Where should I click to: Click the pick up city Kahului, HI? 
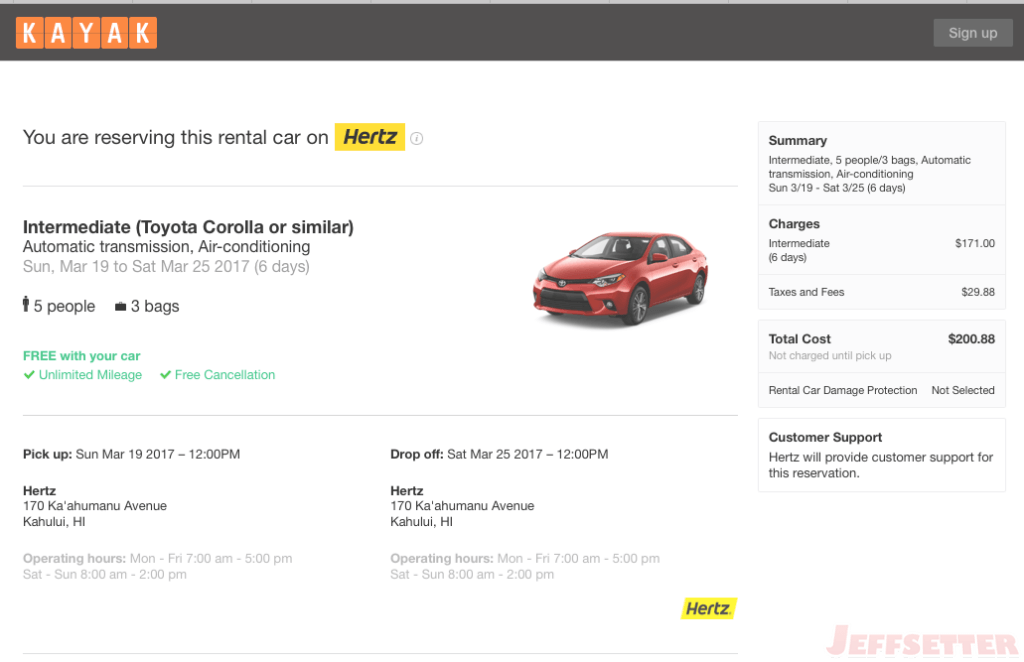click(x=54, y=522)
